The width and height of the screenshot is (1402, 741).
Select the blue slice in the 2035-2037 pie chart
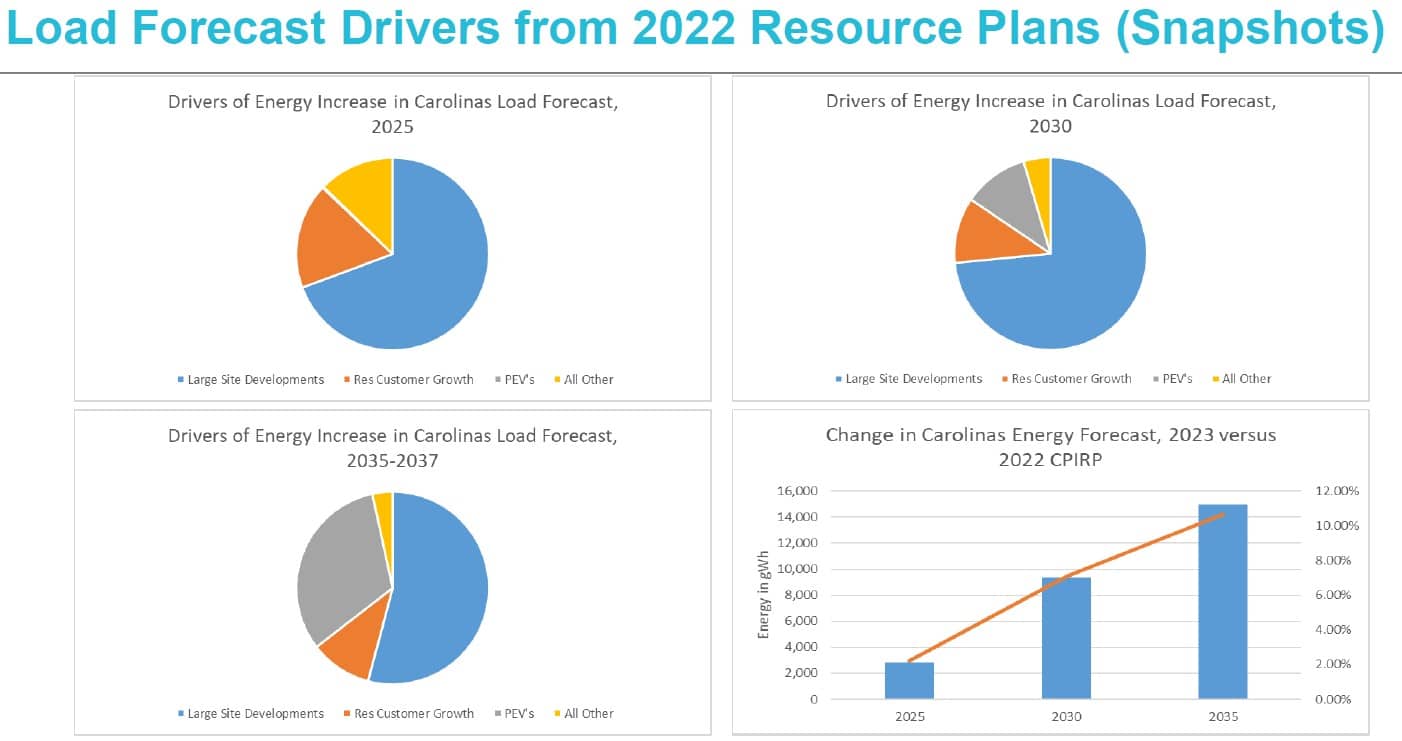[440, 600]
